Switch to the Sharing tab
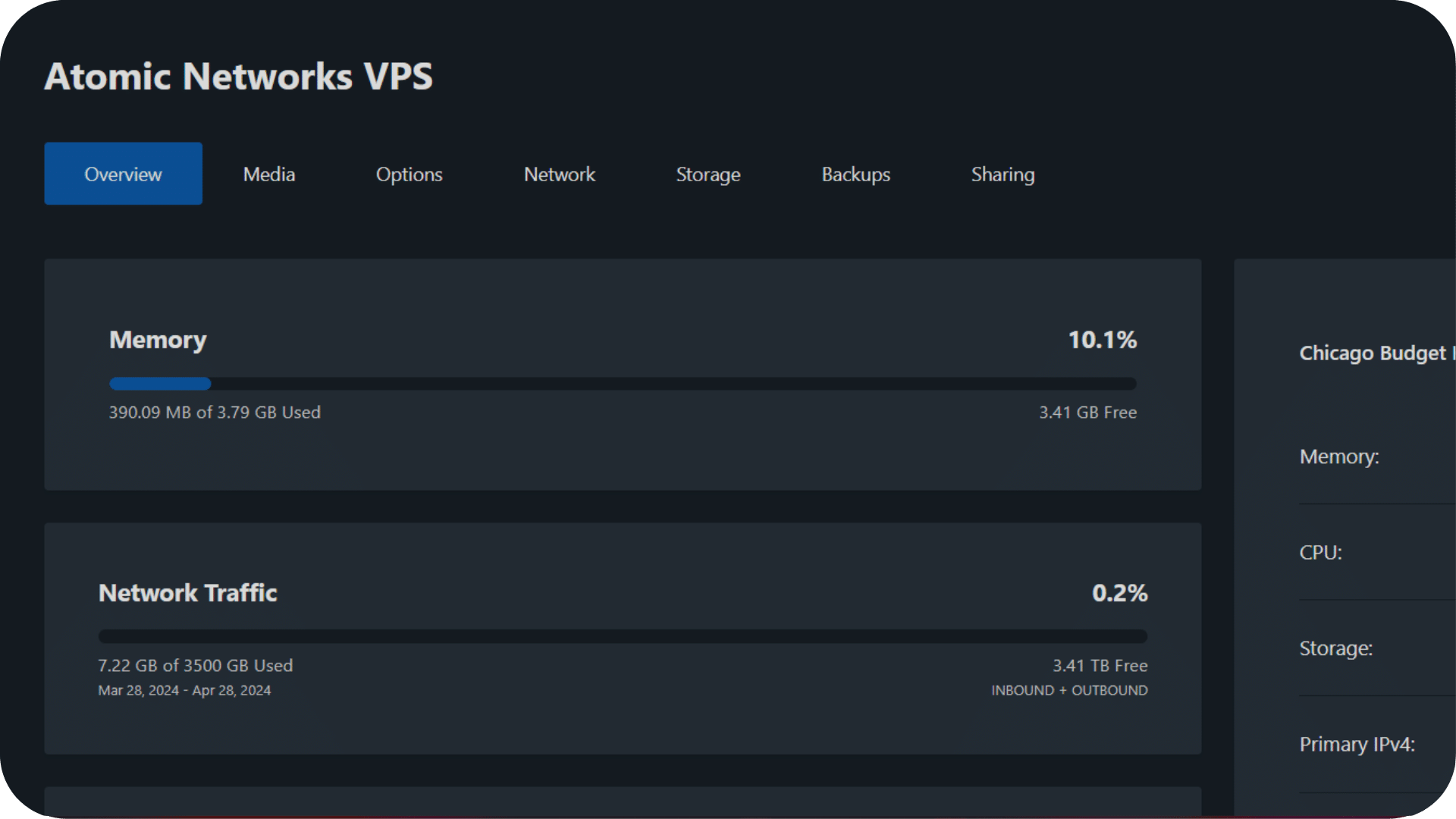 pyautogui.click(x=1003, y=174)
